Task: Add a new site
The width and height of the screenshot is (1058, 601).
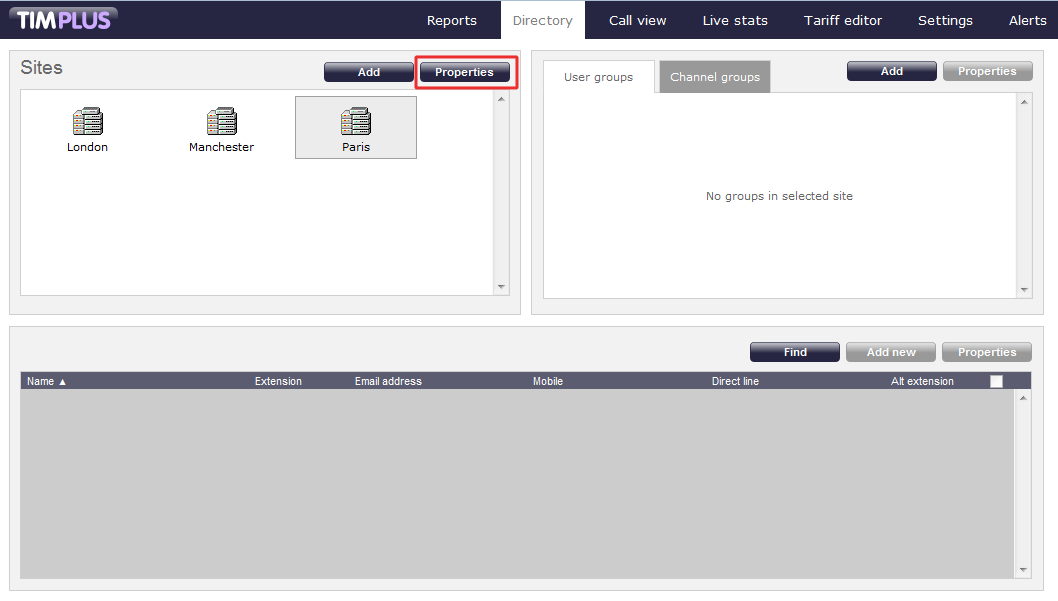Action: [x=368, y=72]
